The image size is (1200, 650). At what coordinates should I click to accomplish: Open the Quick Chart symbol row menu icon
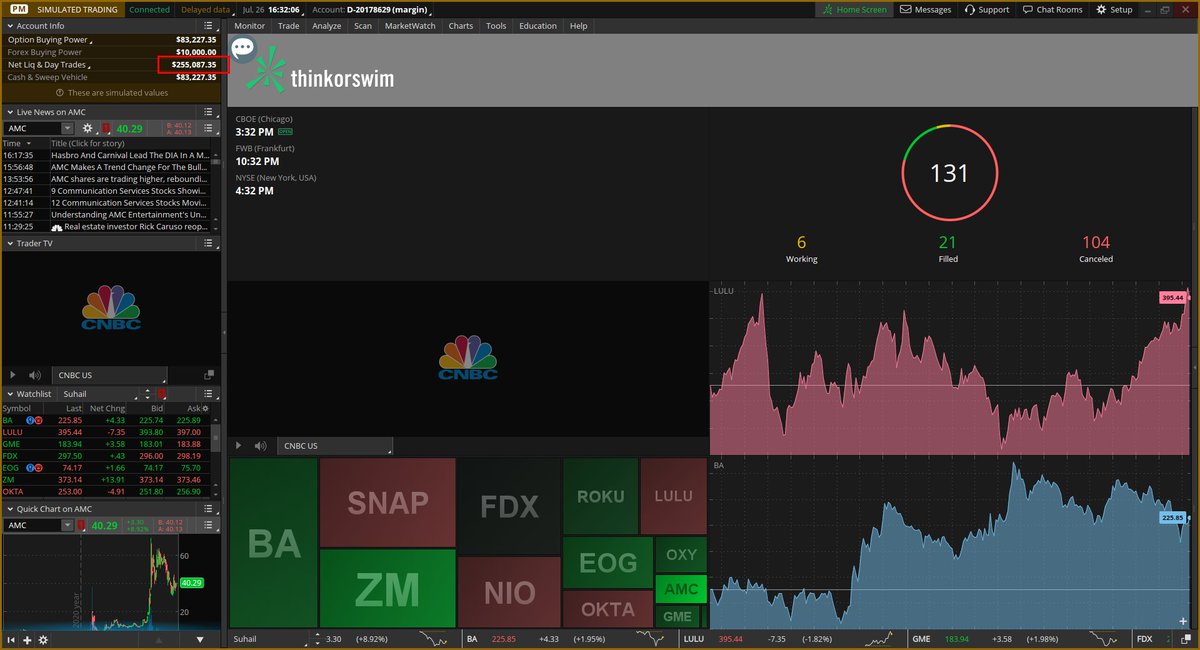coord(209,525)
